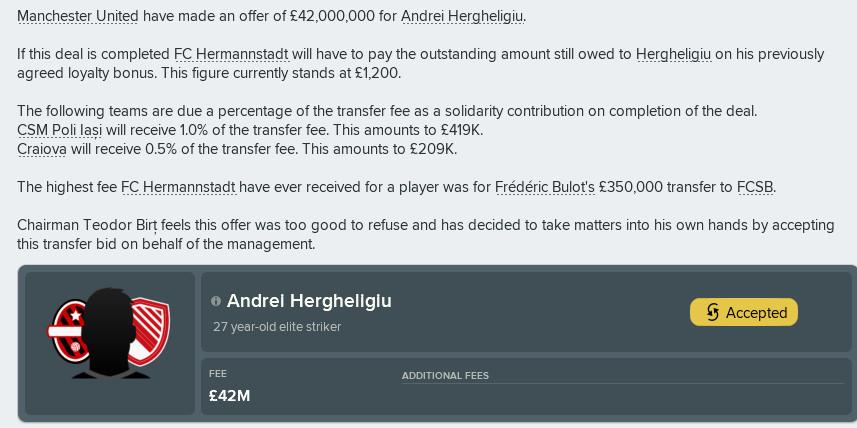Click the round red-and-black striped club badge
The image size is (857, 428).
[x=68, y=331]
